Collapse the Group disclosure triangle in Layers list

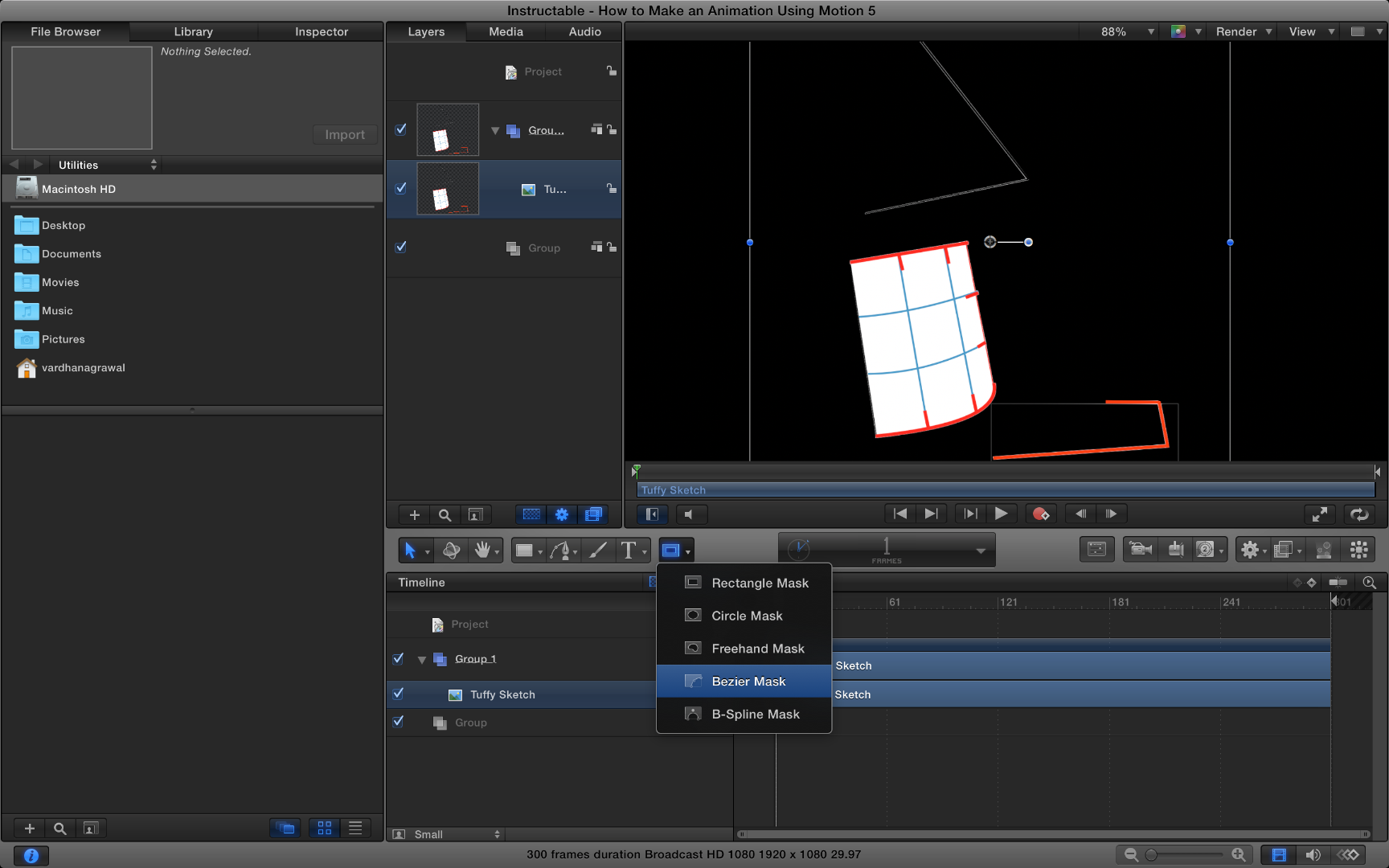coord(495,130)
